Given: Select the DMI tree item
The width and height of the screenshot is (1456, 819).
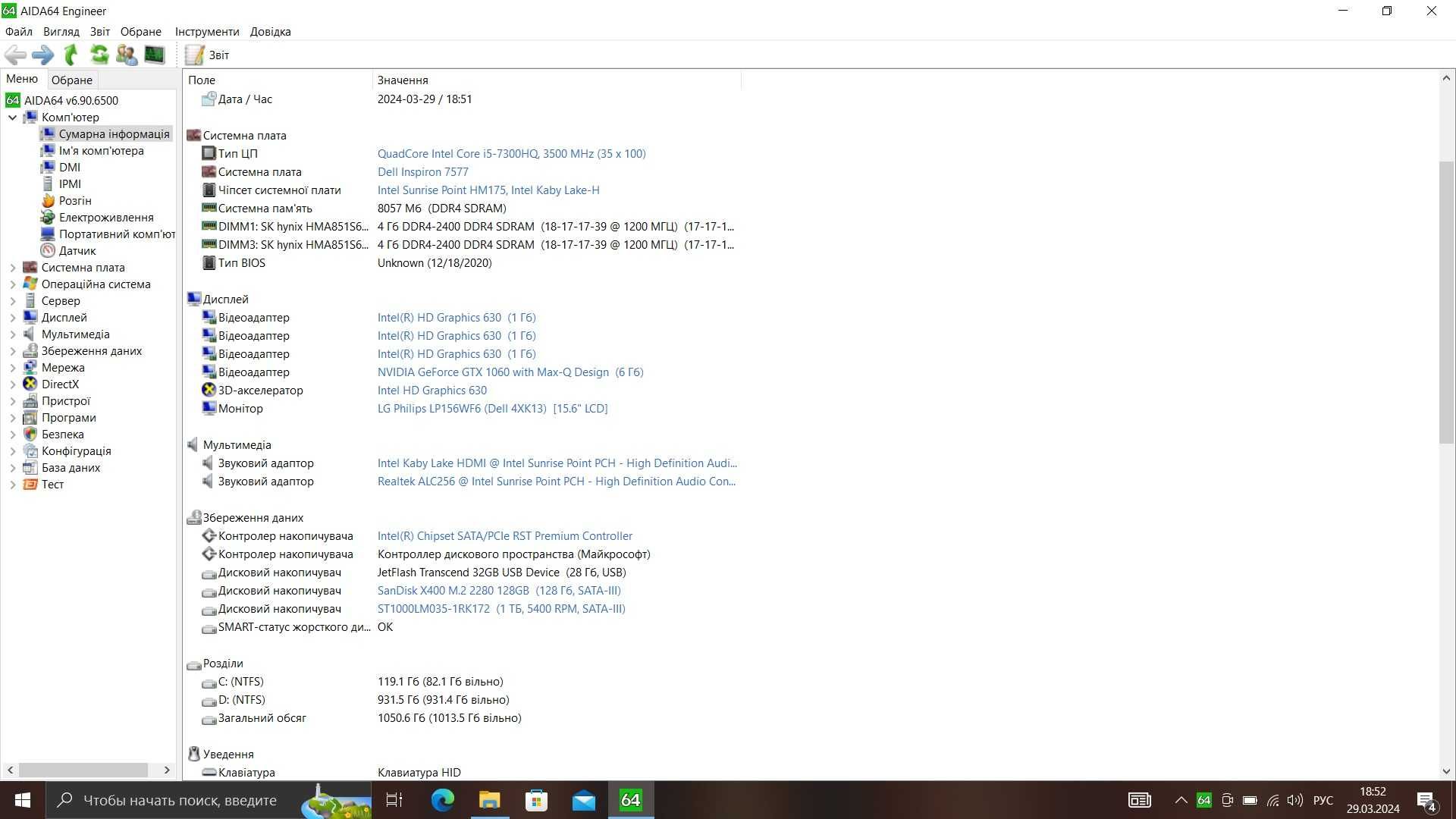Looking at the screenshot, I should [69, 168].
